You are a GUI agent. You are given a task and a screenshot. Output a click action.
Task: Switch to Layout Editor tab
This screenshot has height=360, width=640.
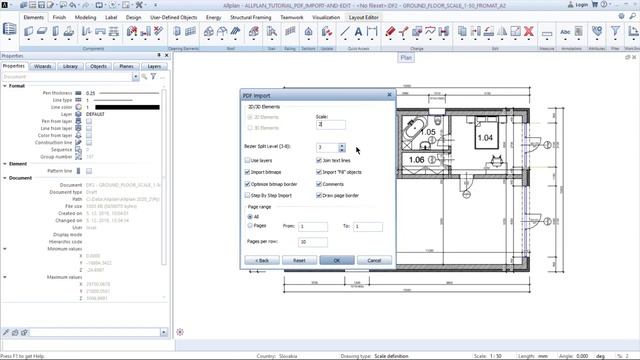[364, 18]
